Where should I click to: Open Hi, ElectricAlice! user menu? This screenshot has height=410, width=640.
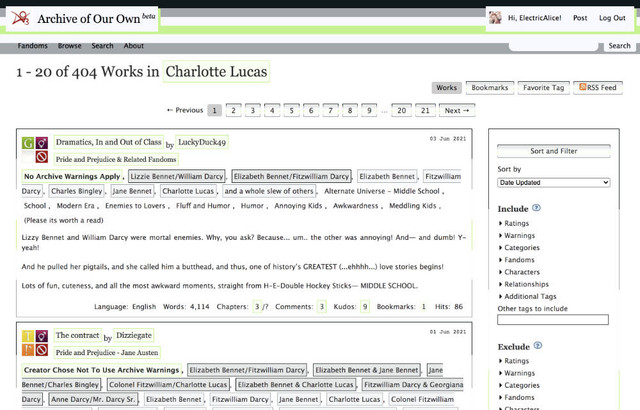534,18
